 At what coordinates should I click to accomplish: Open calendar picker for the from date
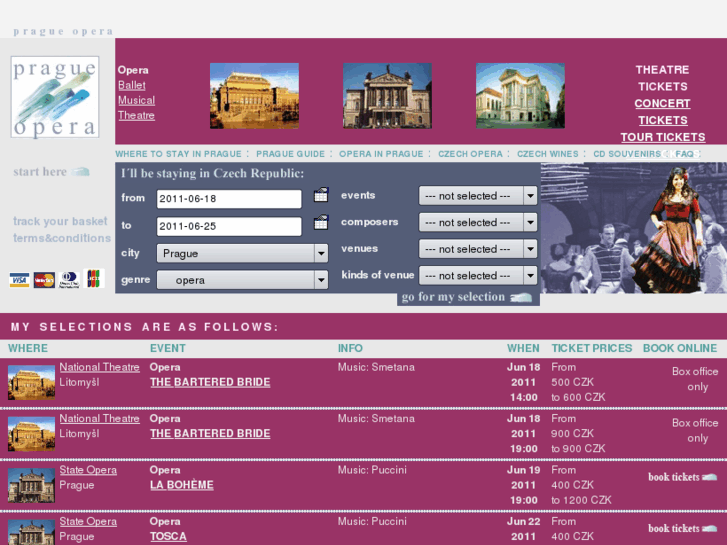(321, 195)
